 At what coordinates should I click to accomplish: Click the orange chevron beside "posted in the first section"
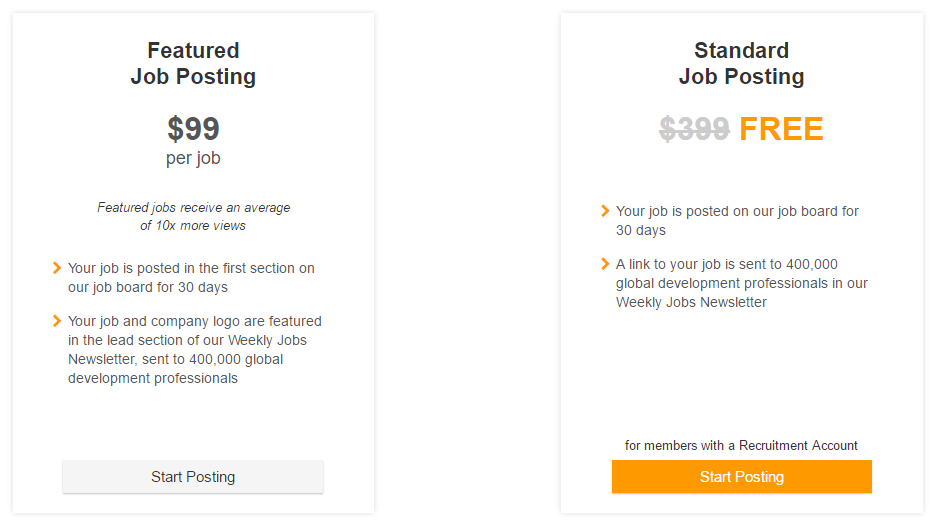click(57, 268)
